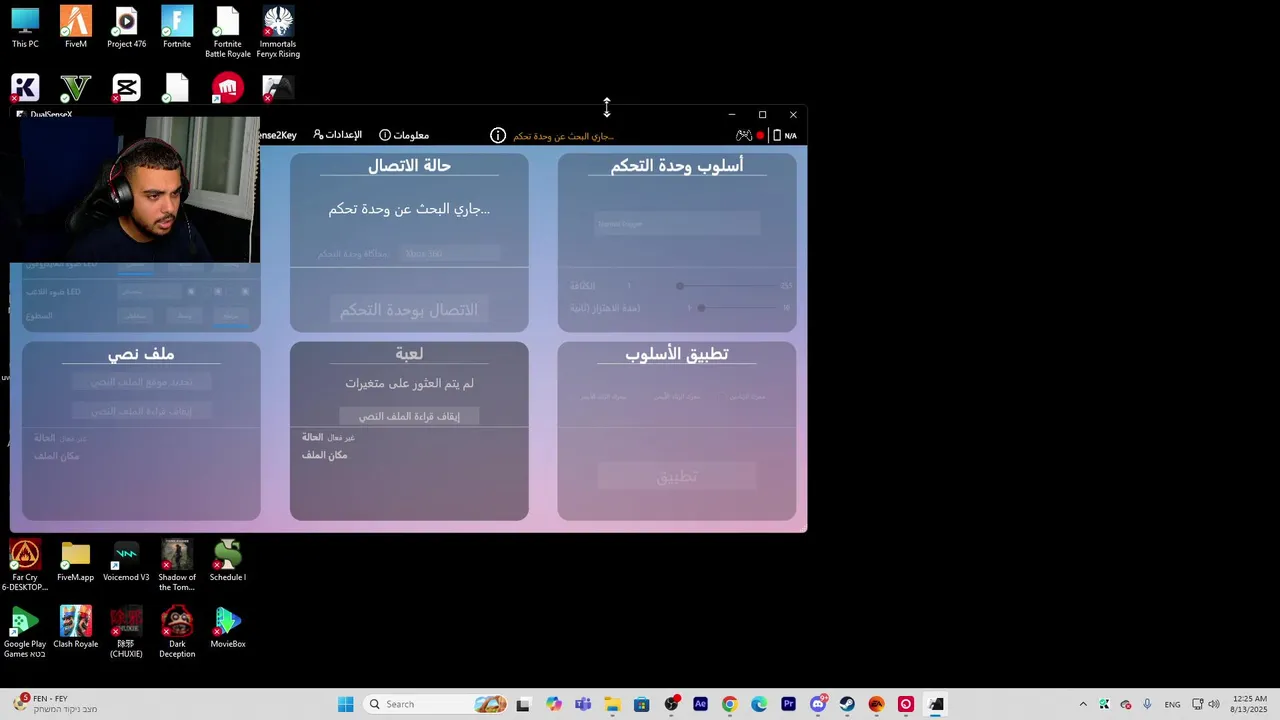Maximize the DualSenseX window

tap(762, 115)
